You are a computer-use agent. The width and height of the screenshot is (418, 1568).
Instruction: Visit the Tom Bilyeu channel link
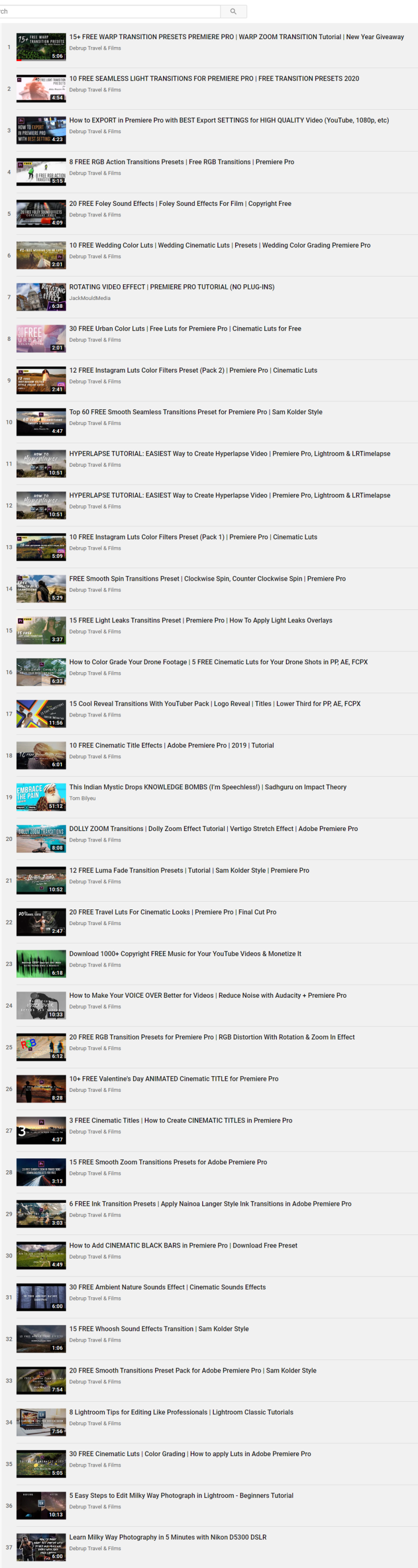82,799
